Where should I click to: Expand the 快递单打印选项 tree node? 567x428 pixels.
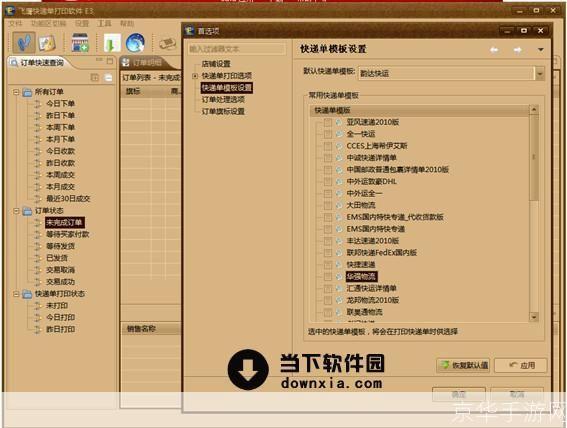[195, 76]
